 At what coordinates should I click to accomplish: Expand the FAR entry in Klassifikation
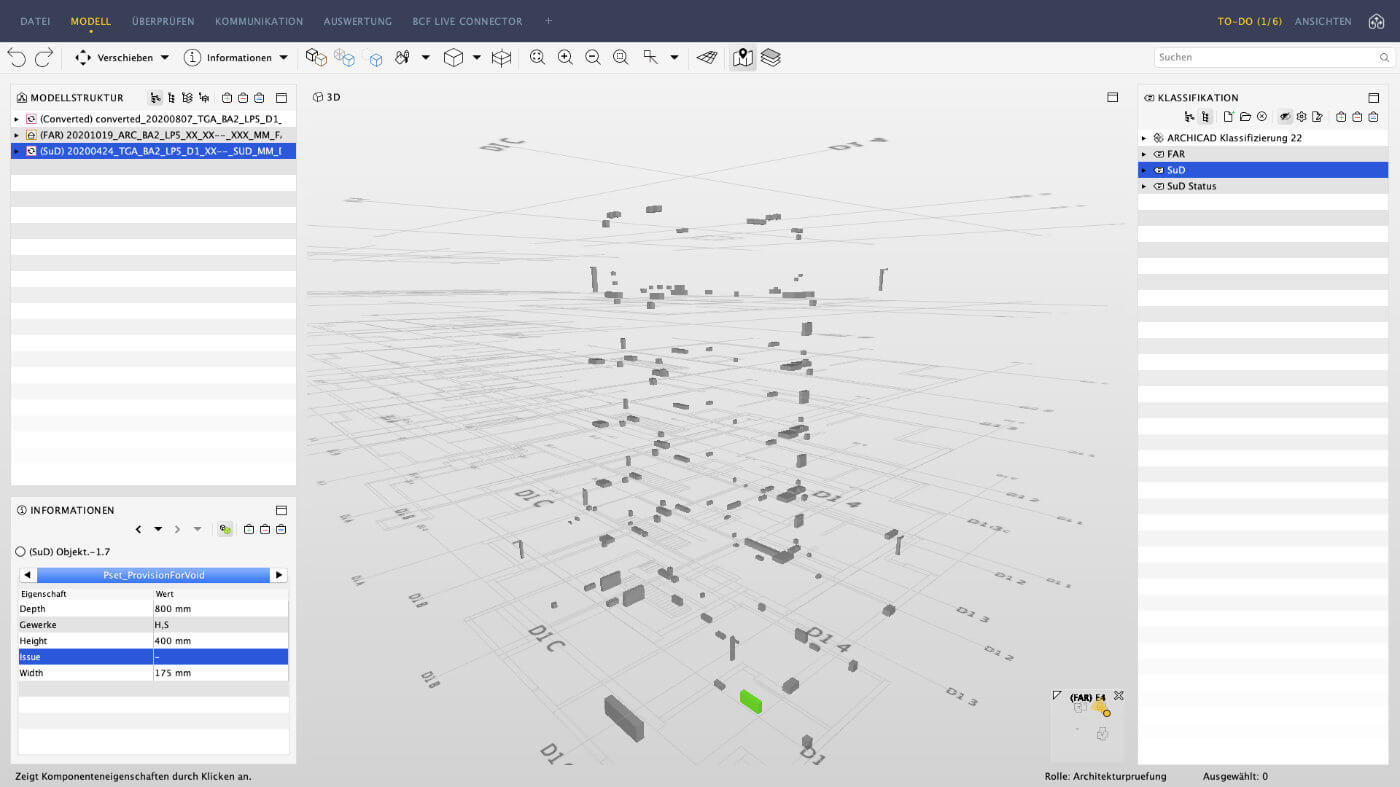(1144, 153)
